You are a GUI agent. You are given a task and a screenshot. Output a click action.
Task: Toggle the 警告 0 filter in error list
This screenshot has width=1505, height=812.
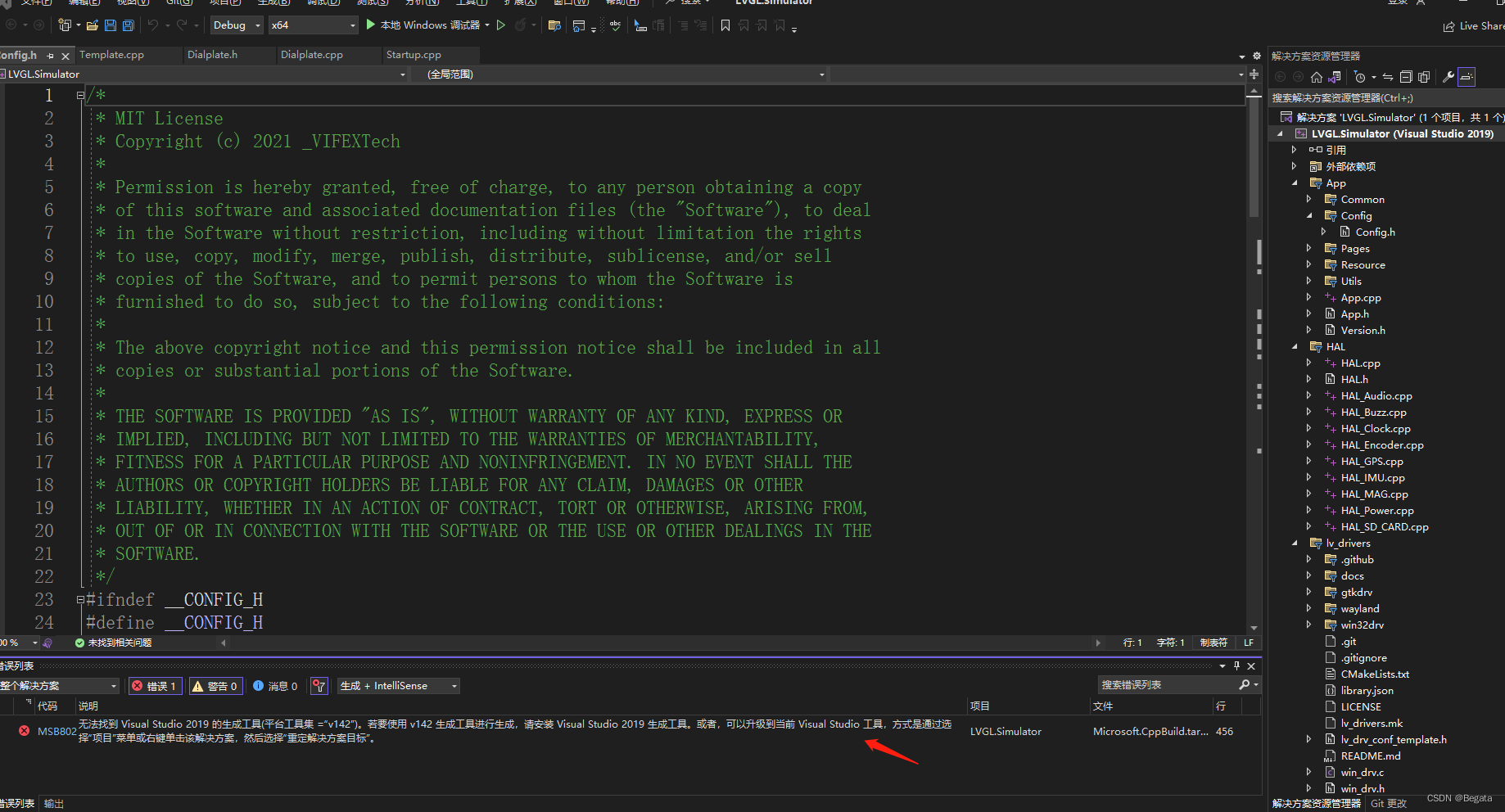pos(215,686)
